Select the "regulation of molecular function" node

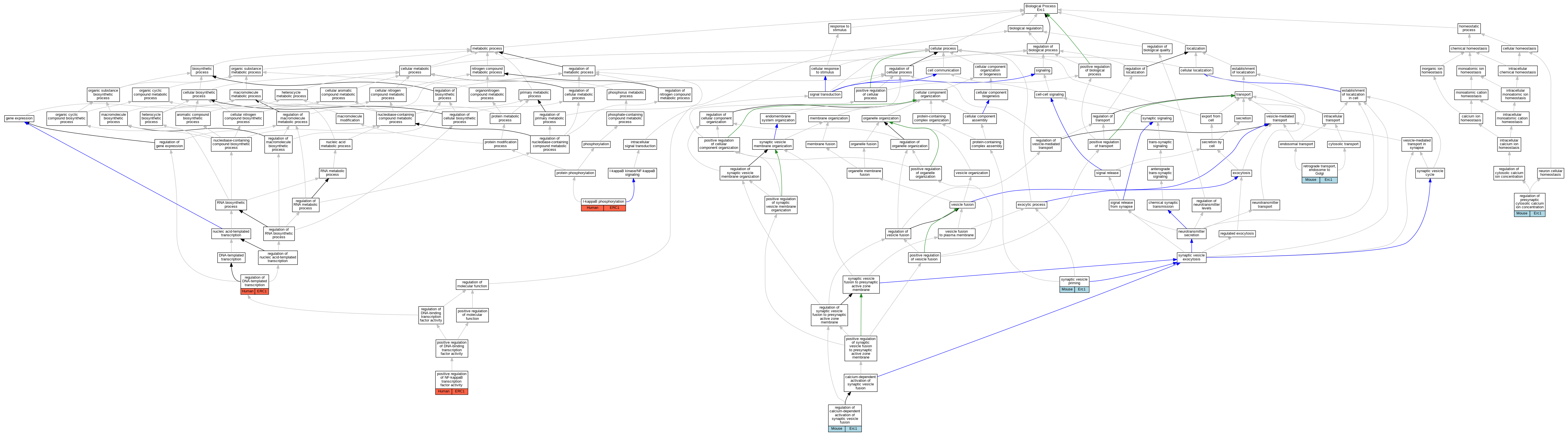point(472,284)
